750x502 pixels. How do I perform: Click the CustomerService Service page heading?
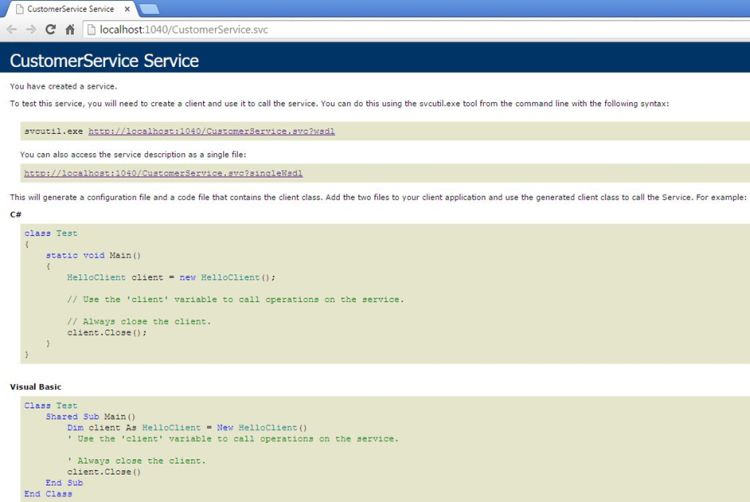click(104, 61)
